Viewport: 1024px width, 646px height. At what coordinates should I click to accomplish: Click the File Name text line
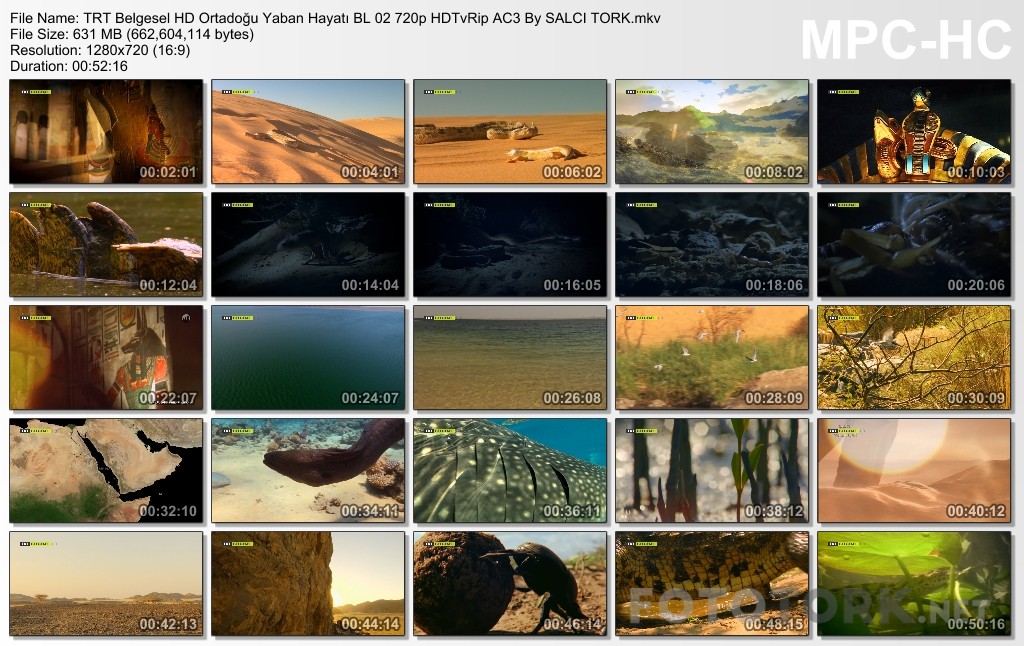point(335,18)
